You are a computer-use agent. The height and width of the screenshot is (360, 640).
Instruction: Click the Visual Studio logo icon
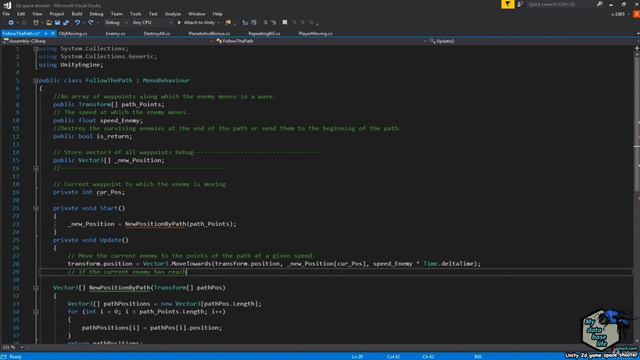7,5
